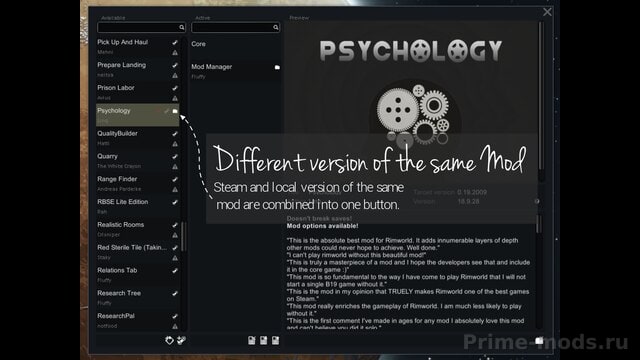The image size is (640, 360).
Task: Click checkmark icon on Research Tree row
Action: [175, 294]
